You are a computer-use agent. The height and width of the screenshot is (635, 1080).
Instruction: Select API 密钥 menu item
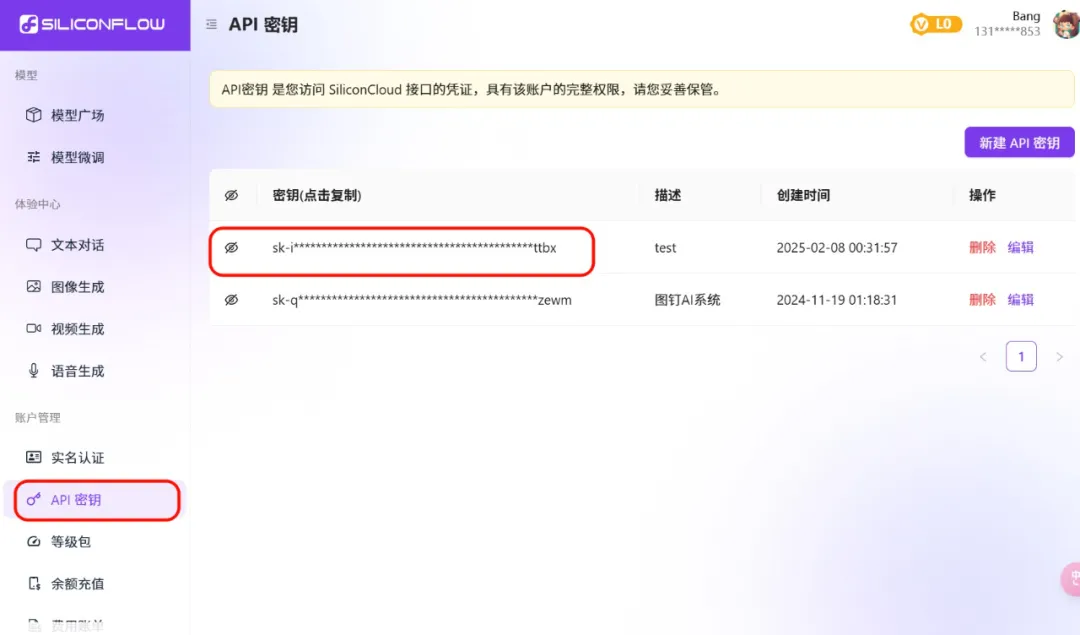click(x=76, y=500)
